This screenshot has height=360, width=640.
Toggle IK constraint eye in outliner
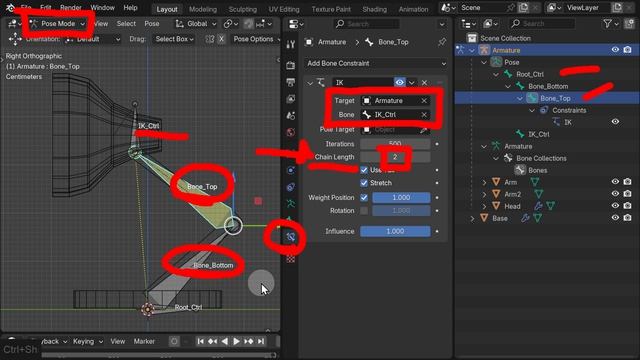615,122
